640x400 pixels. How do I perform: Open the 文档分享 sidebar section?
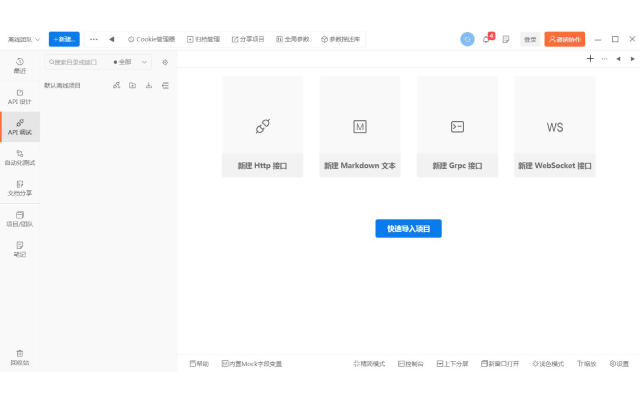pos(20,188)
